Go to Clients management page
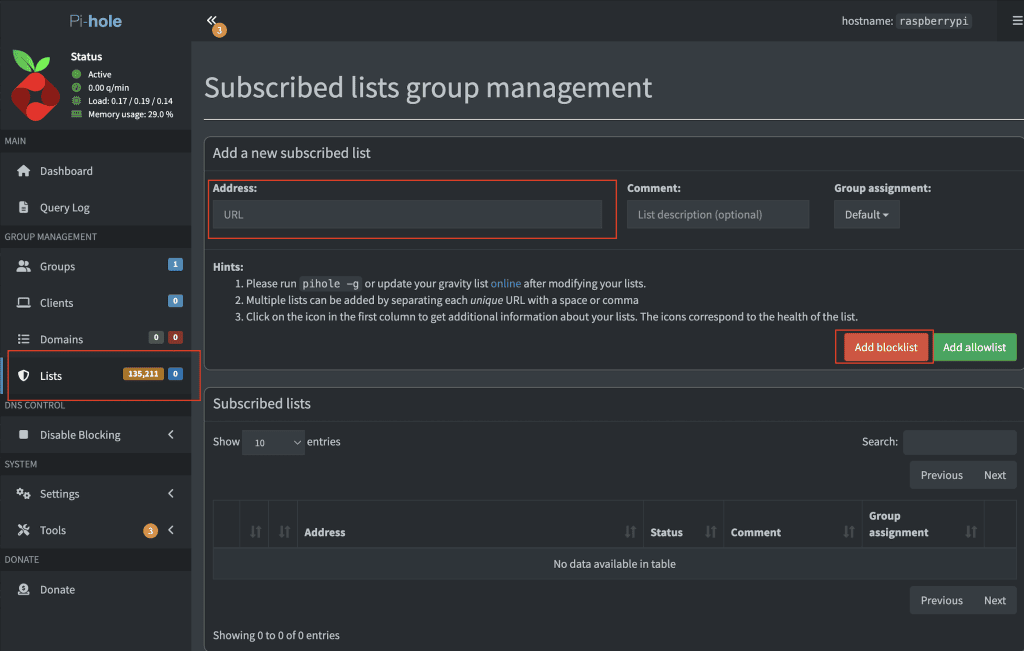The width and height of the screenshot is (1024, 651). 95,303
